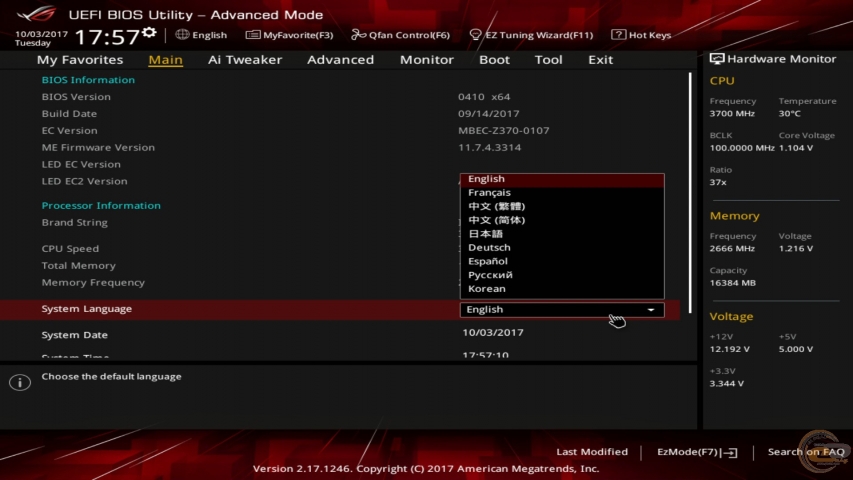Click the memory capacity 16384 MB value
Screen dimensions: 853x480
click(733, 283)
